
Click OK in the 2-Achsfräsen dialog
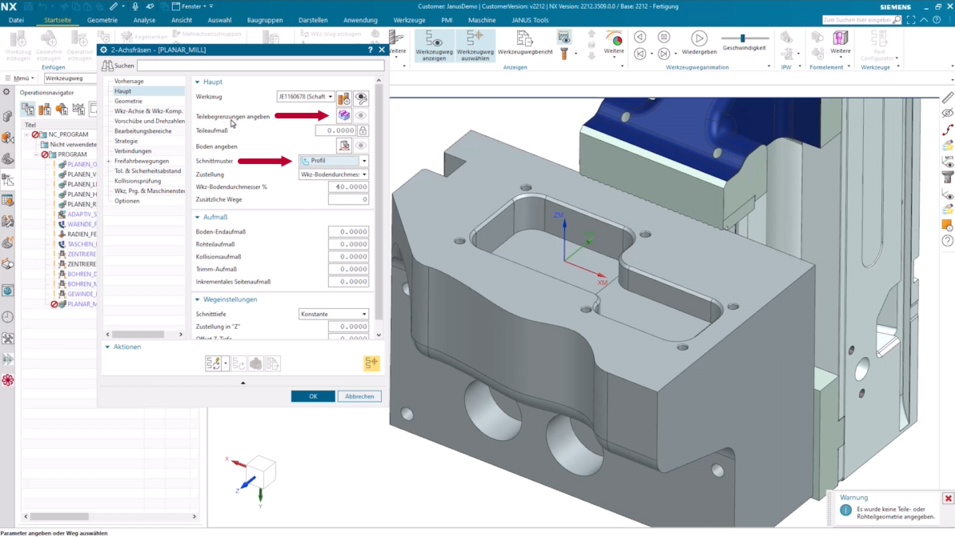(313, 396)
